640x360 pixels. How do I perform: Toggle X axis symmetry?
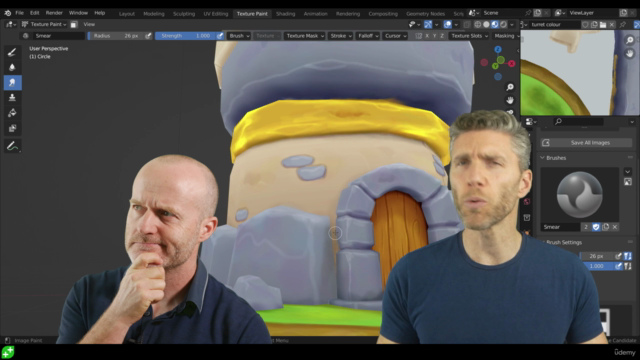(427, 36)
